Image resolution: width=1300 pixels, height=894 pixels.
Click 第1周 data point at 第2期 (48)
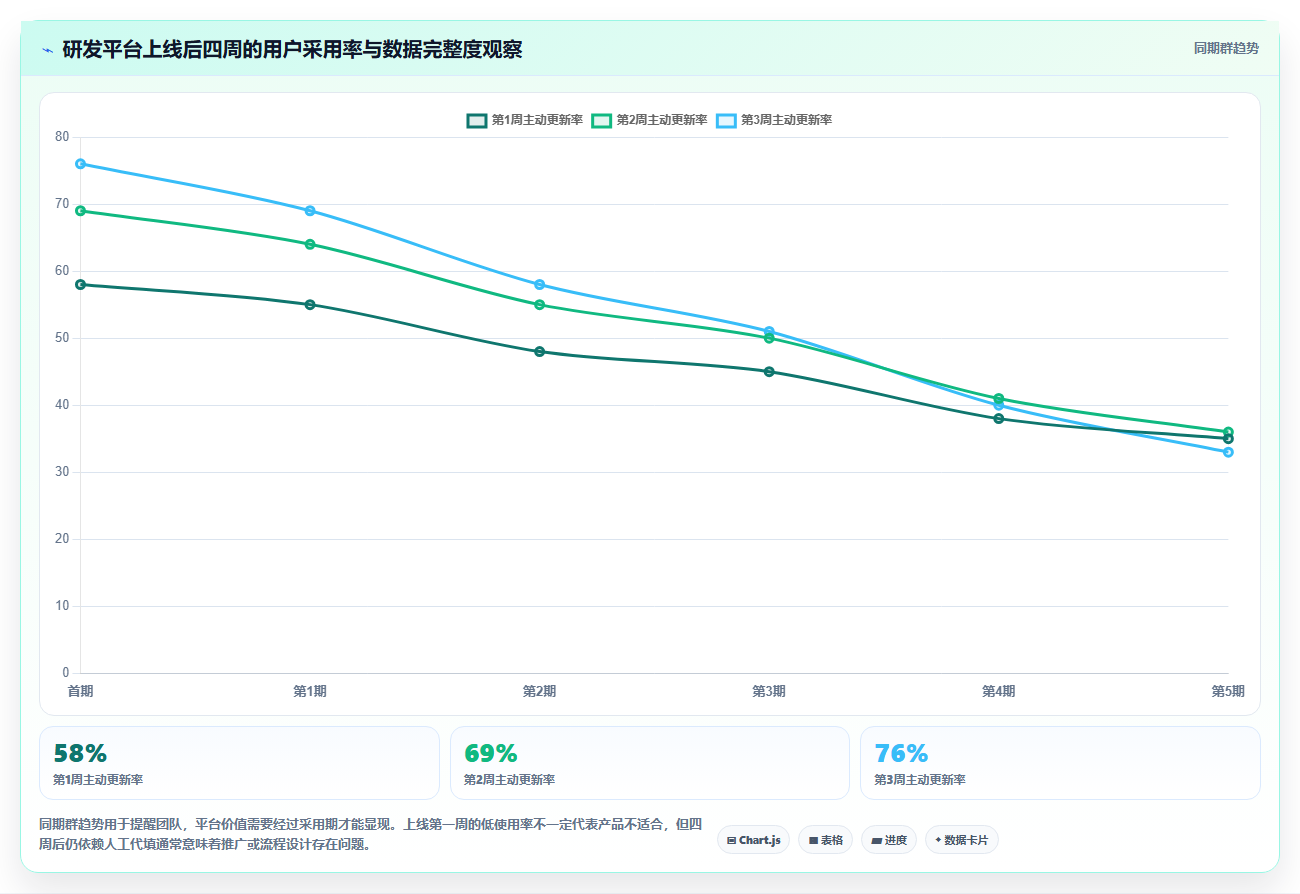(x=539, y=352)
